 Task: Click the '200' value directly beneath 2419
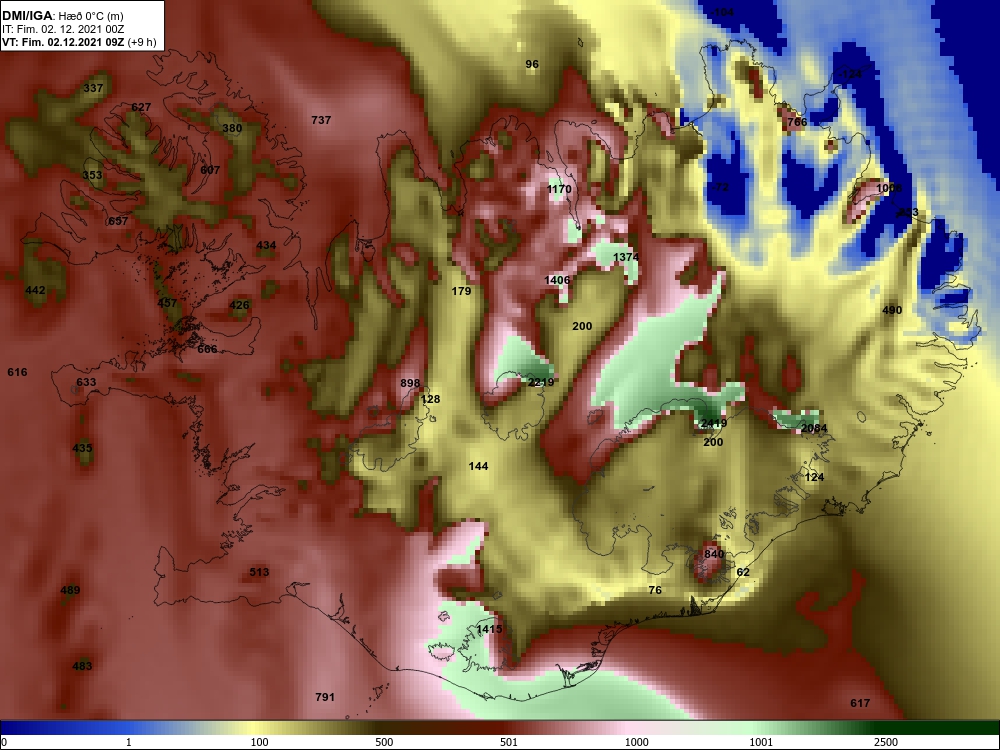click(713, 442)
